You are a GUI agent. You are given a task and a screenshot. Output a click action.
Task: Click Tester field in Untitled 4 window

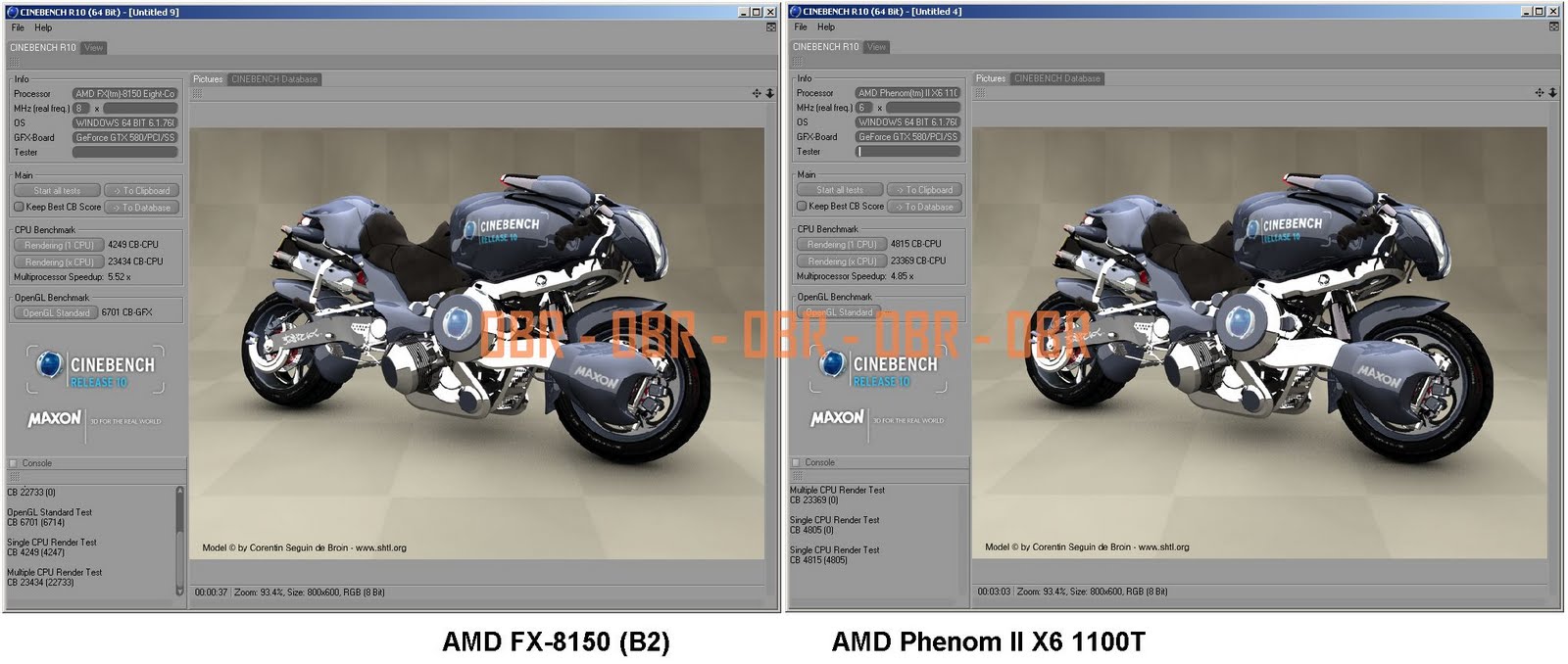(907, 151)
